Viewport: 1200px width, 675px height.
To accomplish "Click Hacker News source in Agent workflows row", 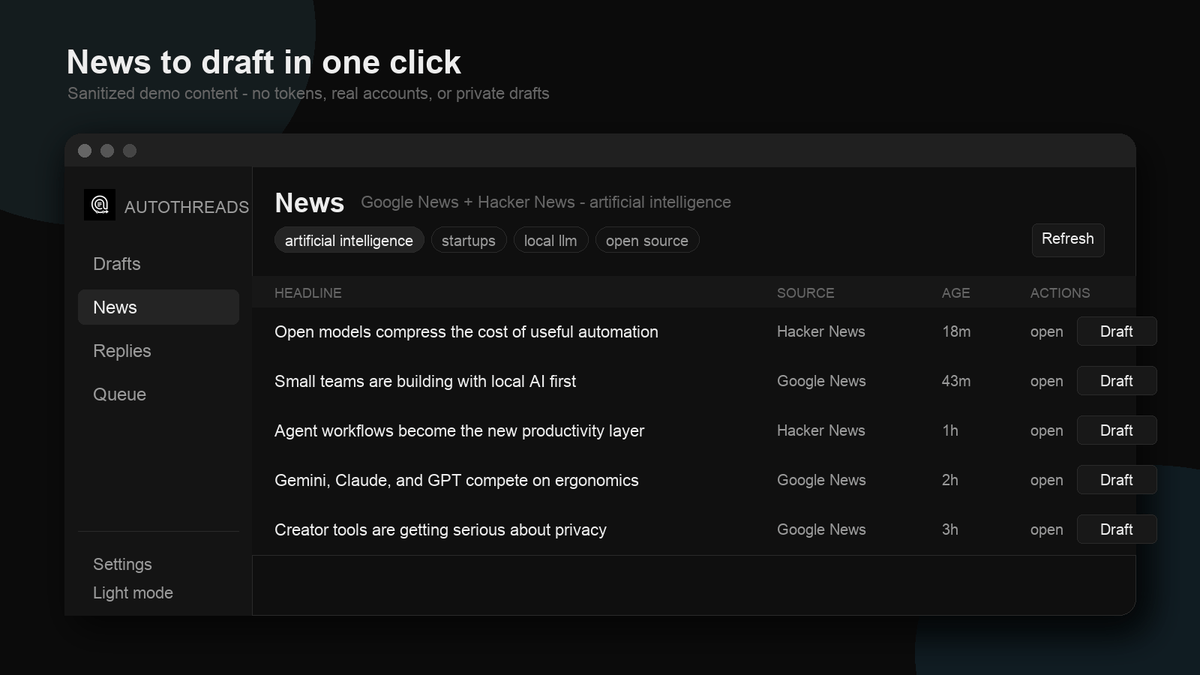I will [x=821, y=431].
